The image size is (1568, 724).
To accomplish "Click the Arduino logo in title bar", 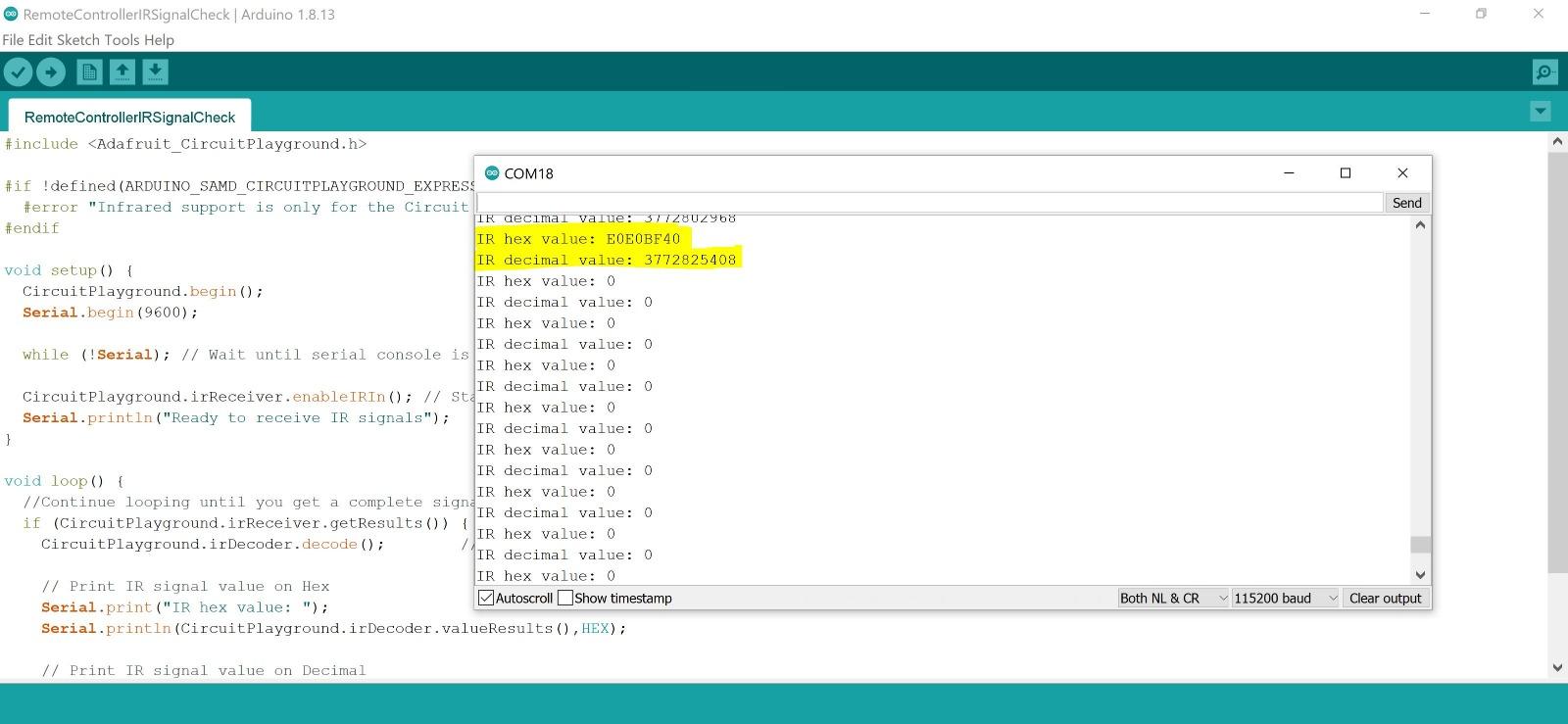I will pos(11,15).
